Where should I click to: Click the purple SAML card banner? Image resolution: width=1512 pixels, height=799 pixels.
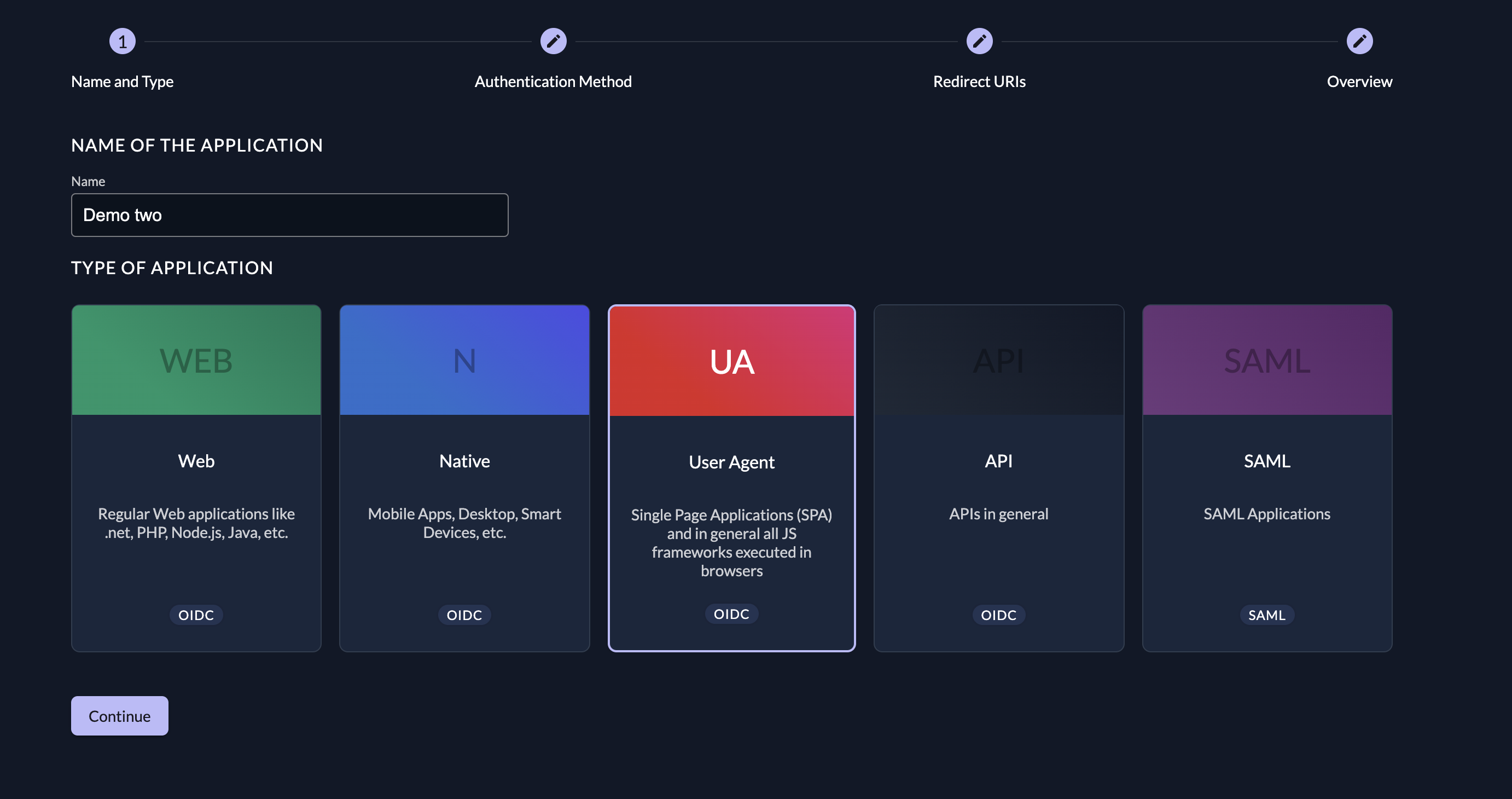pos(1266,360)
